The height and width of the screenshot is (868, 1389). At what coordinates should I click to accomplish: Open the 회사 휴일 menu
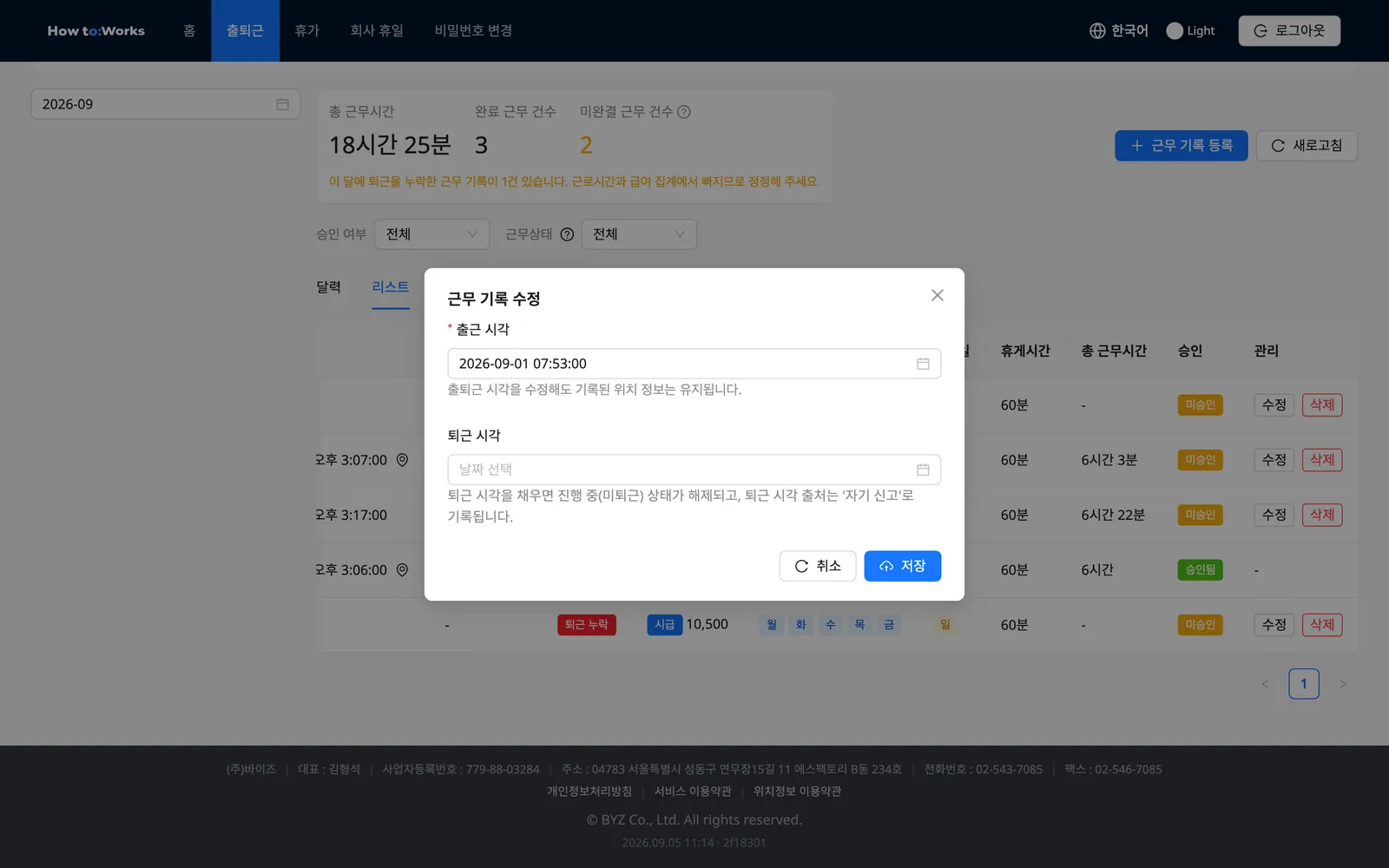[377, 30]
